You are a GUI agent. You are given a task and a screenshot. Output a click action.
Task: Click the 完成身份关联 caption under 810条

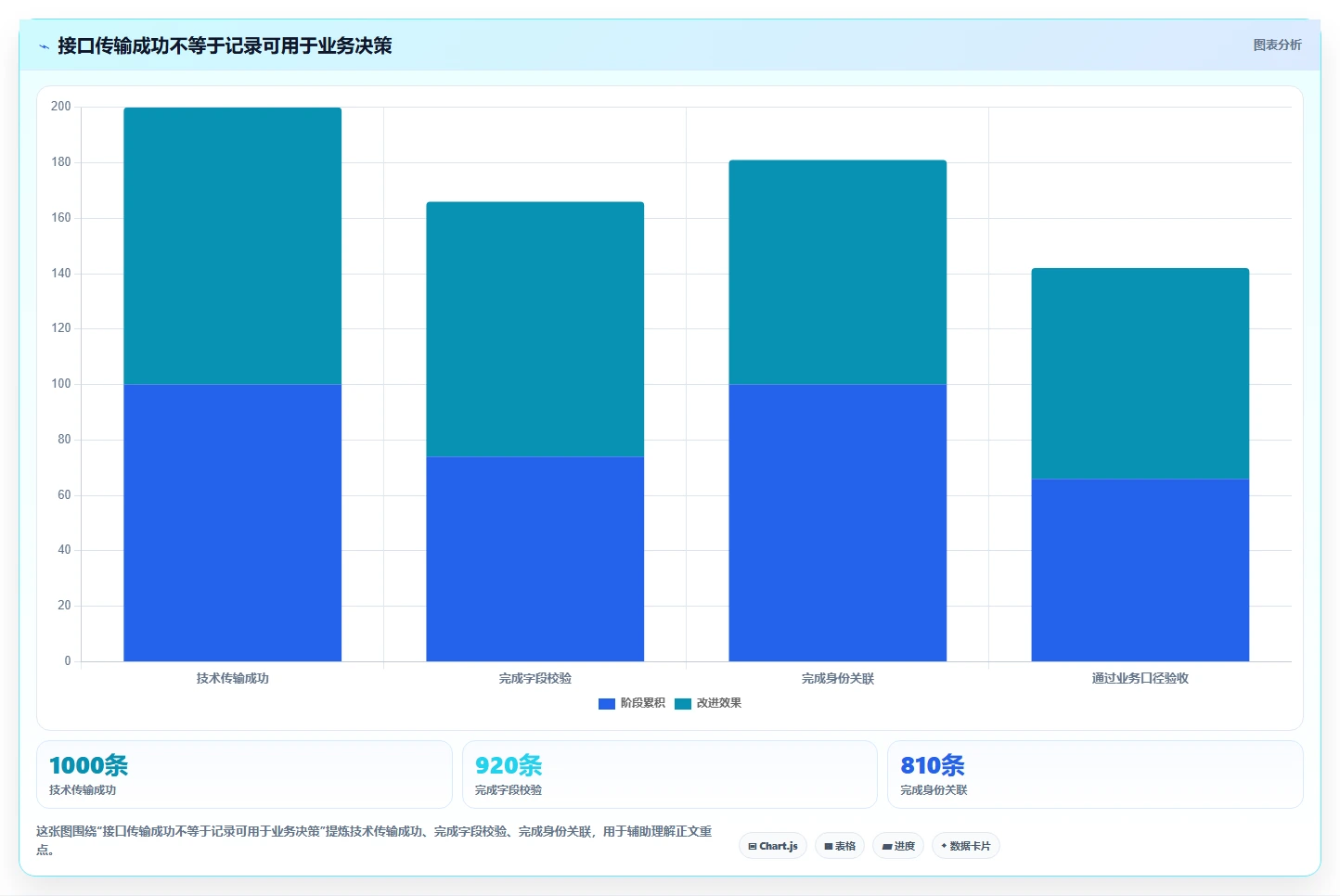pyautogui.click(x=934, y=790)
